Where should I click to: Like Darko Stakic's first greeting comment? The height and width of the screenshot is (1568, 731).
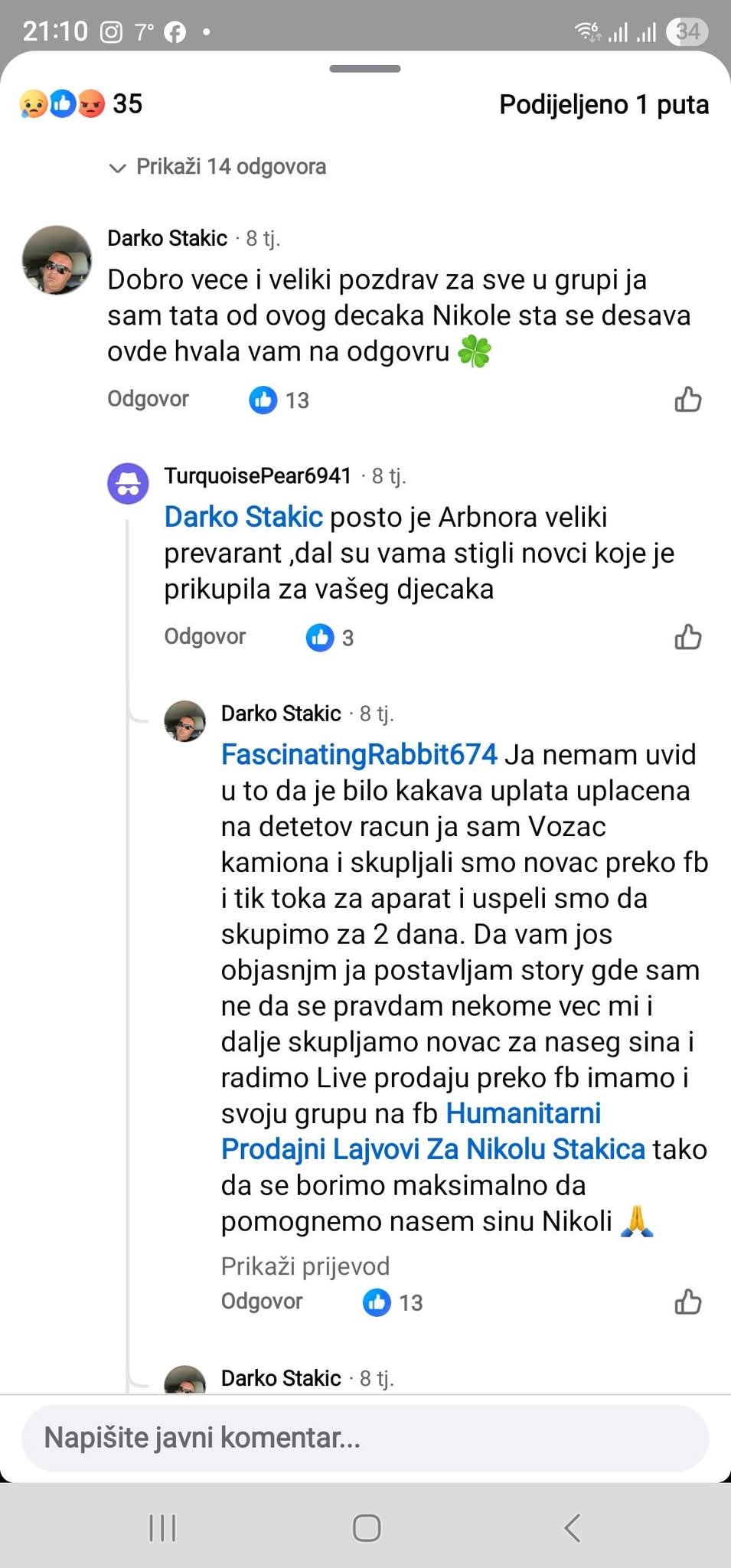pos(687,400)
